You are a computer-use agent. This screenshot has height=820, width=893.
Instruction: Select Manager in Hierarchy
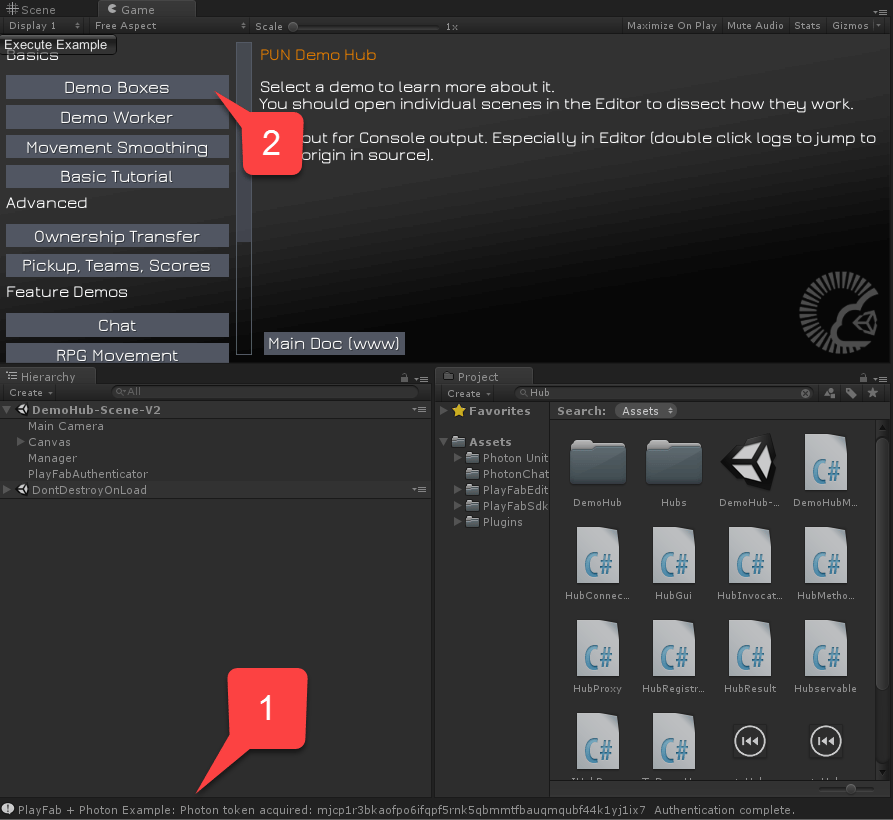[x=52, y=458]
